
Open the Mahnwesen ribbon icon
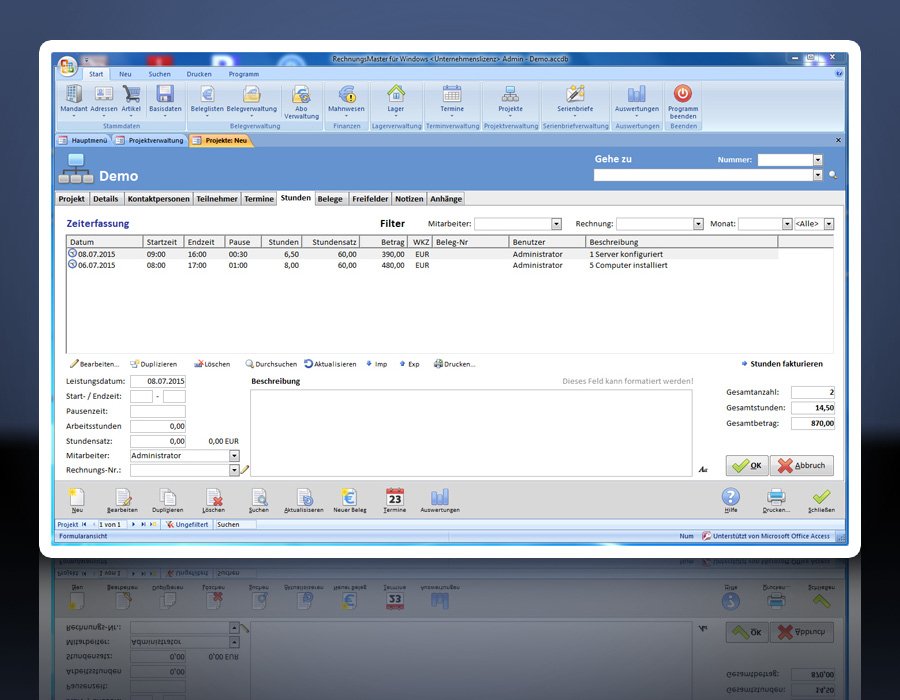tap(346, 96)
